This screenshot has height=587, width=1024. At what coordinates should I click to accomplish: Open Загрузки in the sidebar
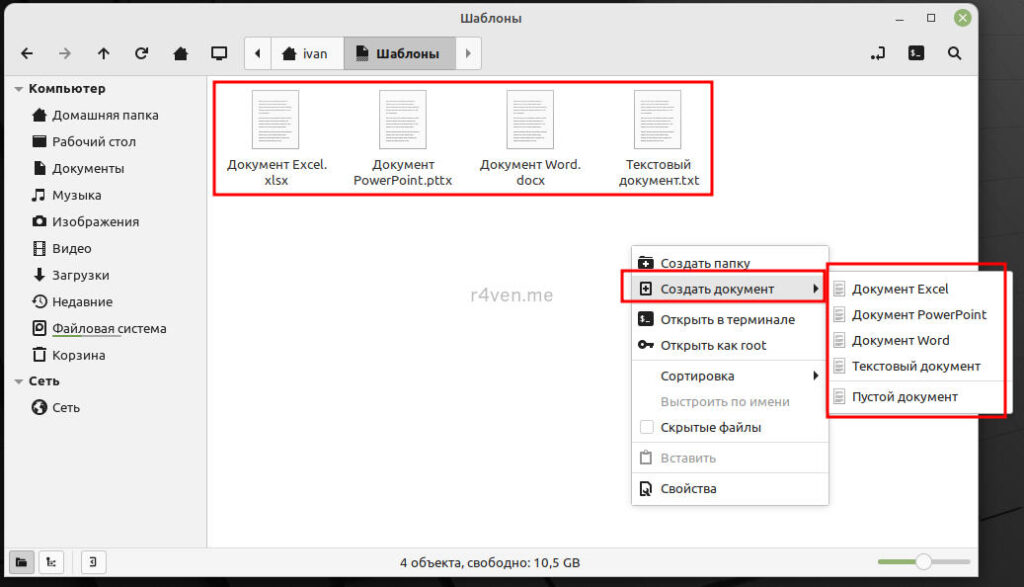pyautogui.click(x=80, y=275)
